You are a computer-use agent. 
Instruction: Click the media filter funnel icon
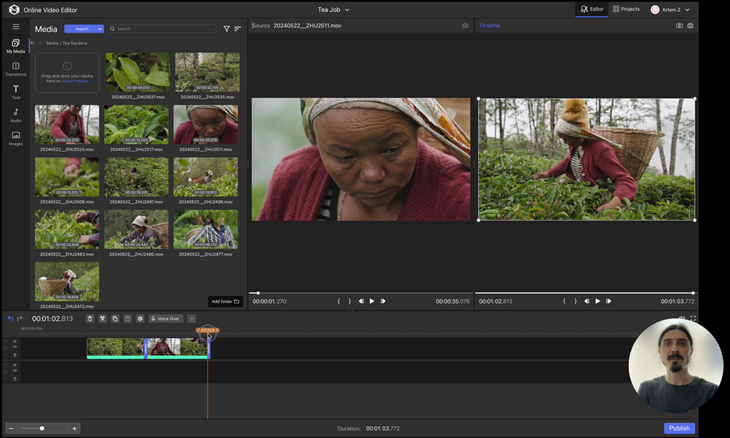tap(227, 29)
